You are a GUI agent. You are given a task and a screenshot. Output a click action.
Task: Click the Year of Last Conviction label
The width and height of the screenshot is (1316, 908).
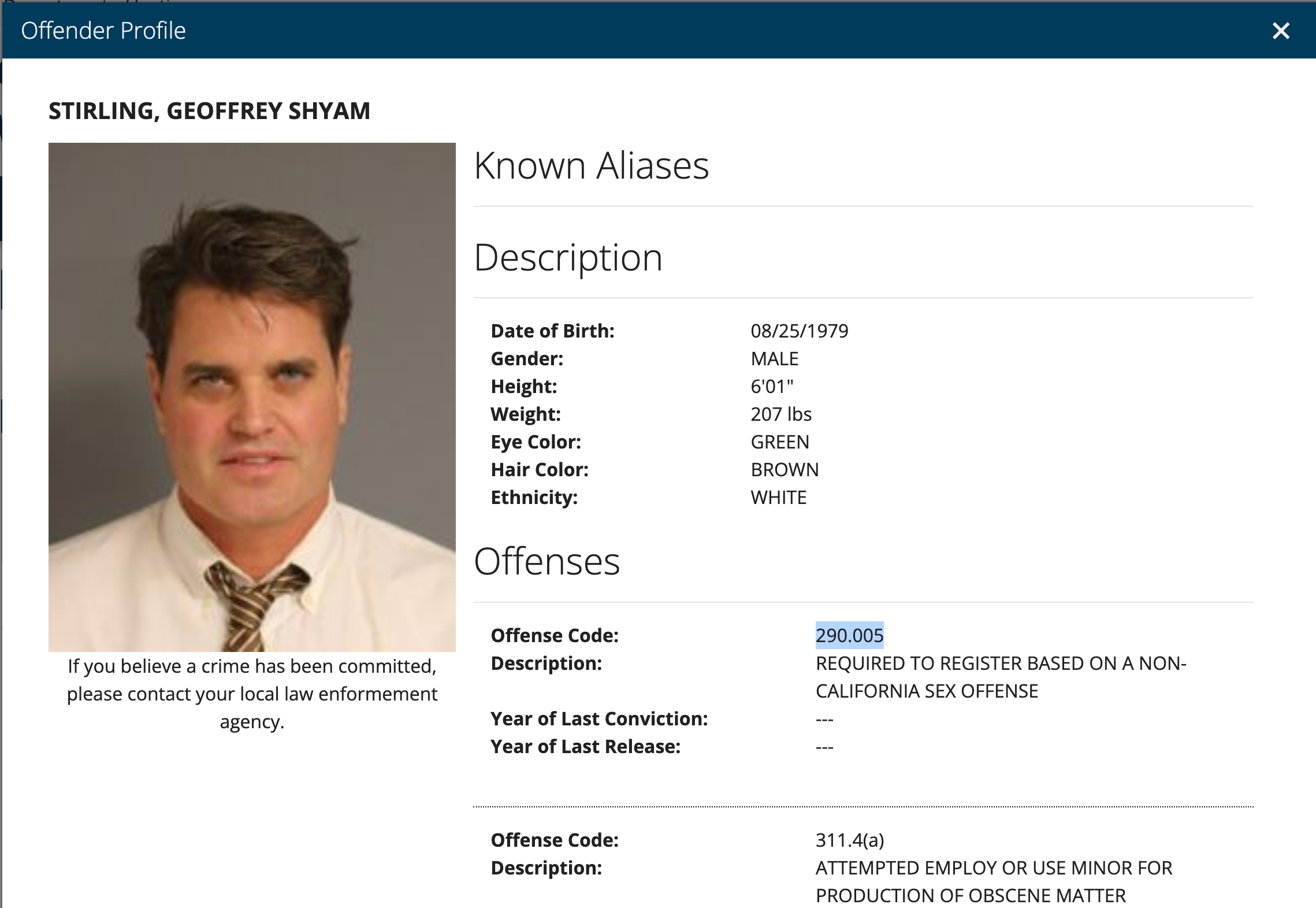[x=599, y=719]
